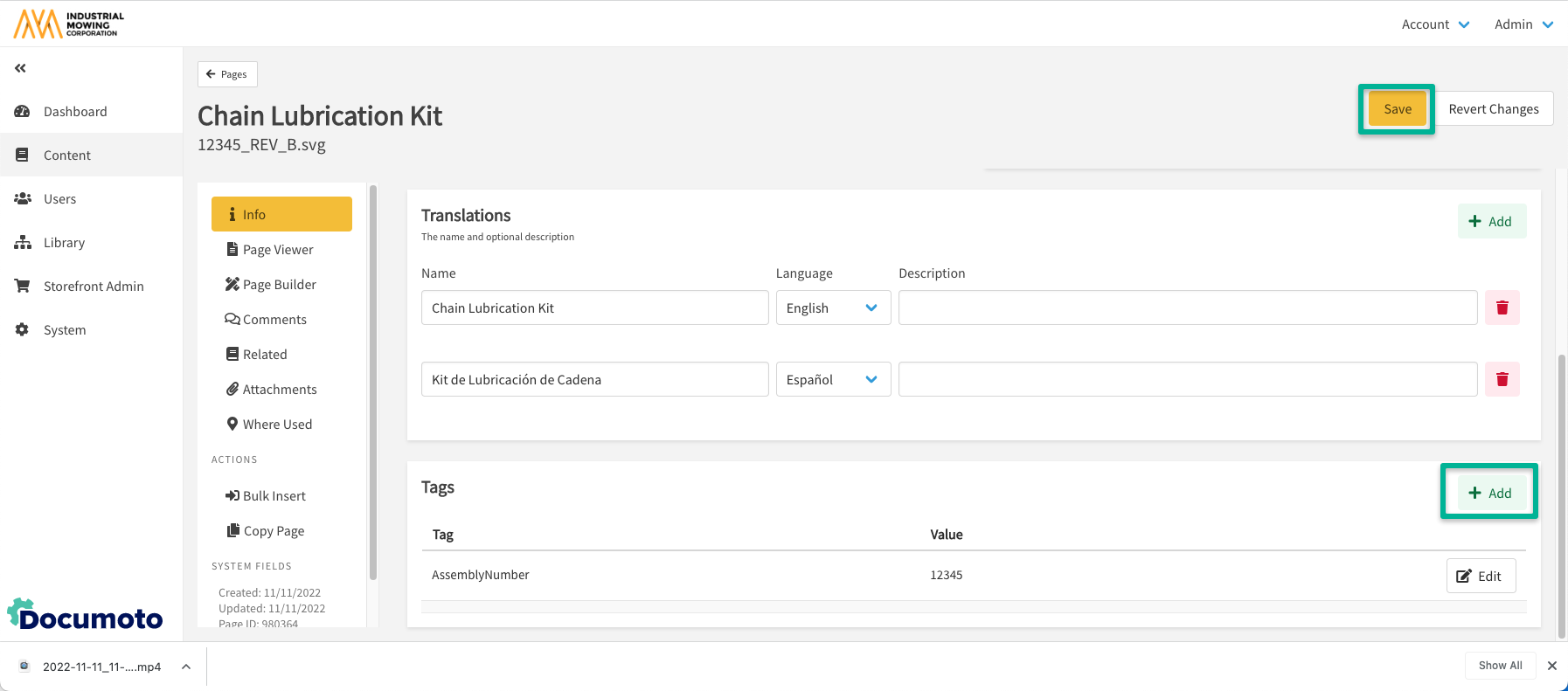
Task: Switch to the Page Builder tab
Action: (279, 285)
